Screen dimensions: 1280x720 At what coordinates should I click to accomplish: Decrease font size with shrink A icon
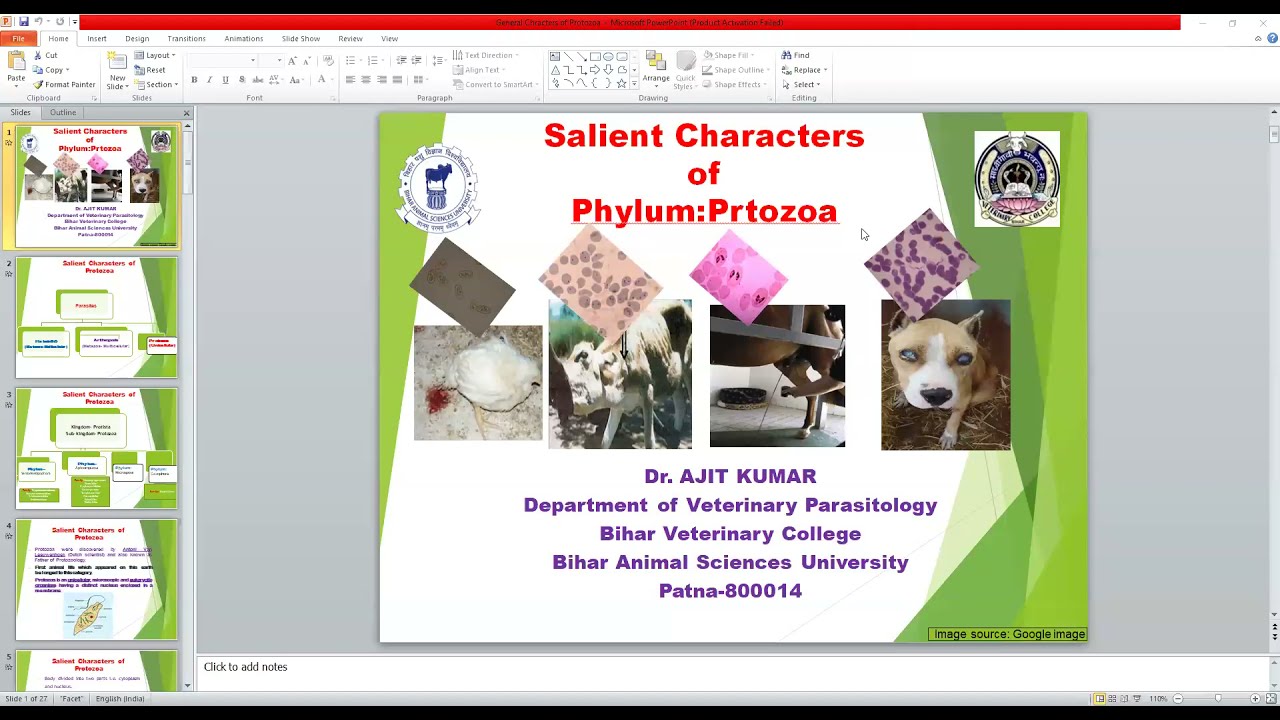pyautogui.click(x=306, y=61)
